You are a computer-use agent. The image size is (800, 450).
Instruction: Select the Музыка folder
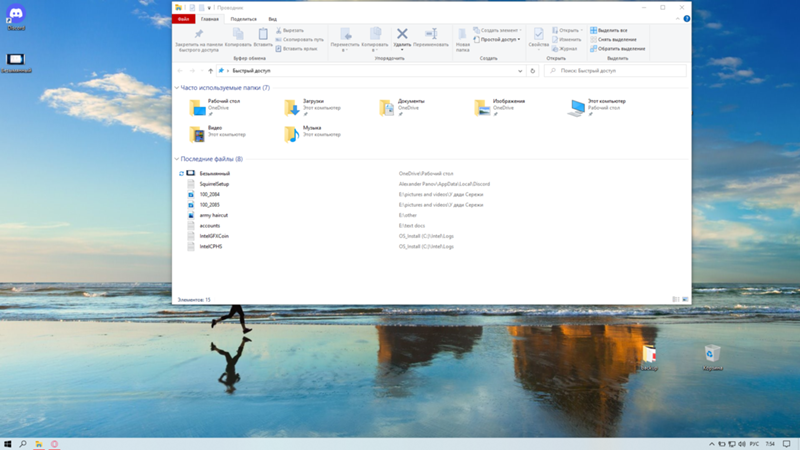click(x=312, y=134)
